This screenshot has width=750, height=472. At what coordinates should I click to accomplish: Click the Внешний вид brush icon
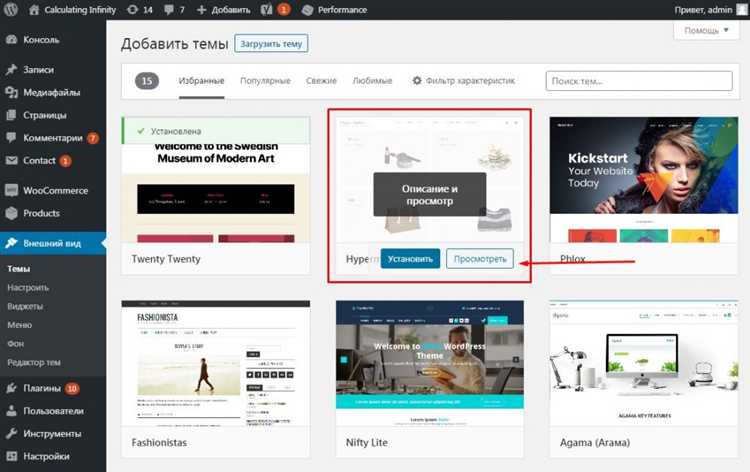[x=11, y=243]
